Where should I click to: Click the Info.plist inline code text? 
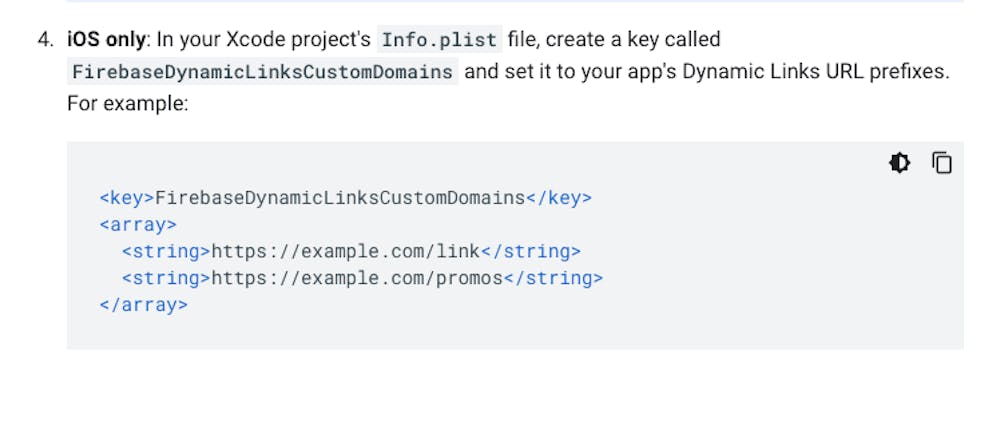(x=439, y=41)
